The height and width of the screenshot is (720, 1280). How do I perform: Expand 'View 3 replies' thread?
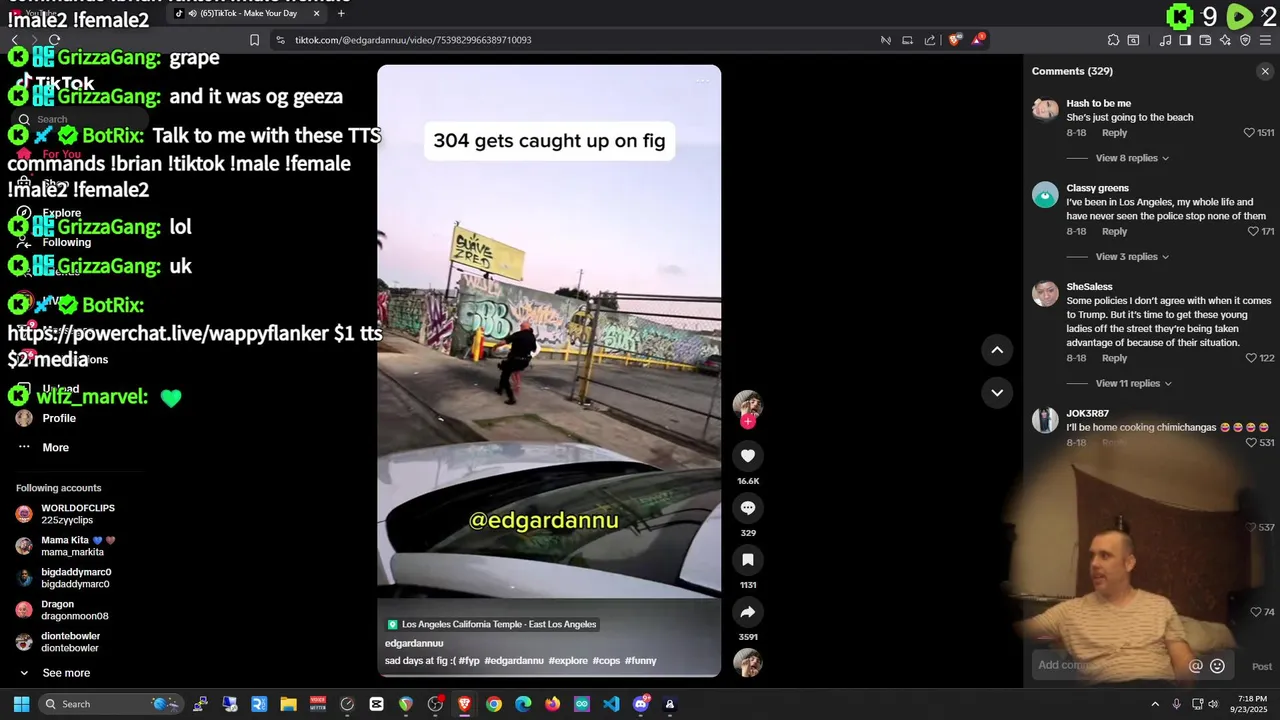pos(1132,257)
